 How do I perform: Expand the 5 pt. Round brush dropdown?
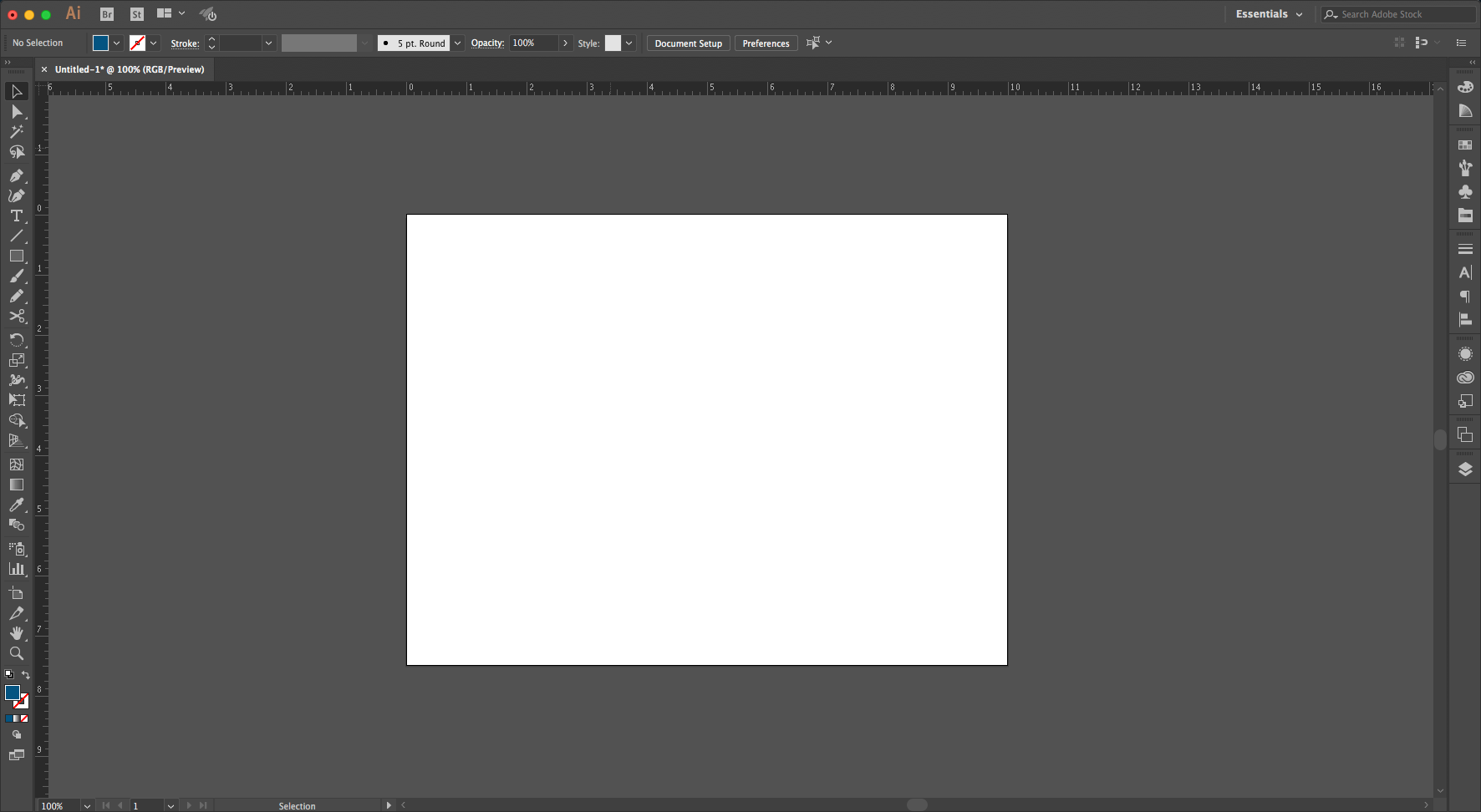(x=457, y=43)
